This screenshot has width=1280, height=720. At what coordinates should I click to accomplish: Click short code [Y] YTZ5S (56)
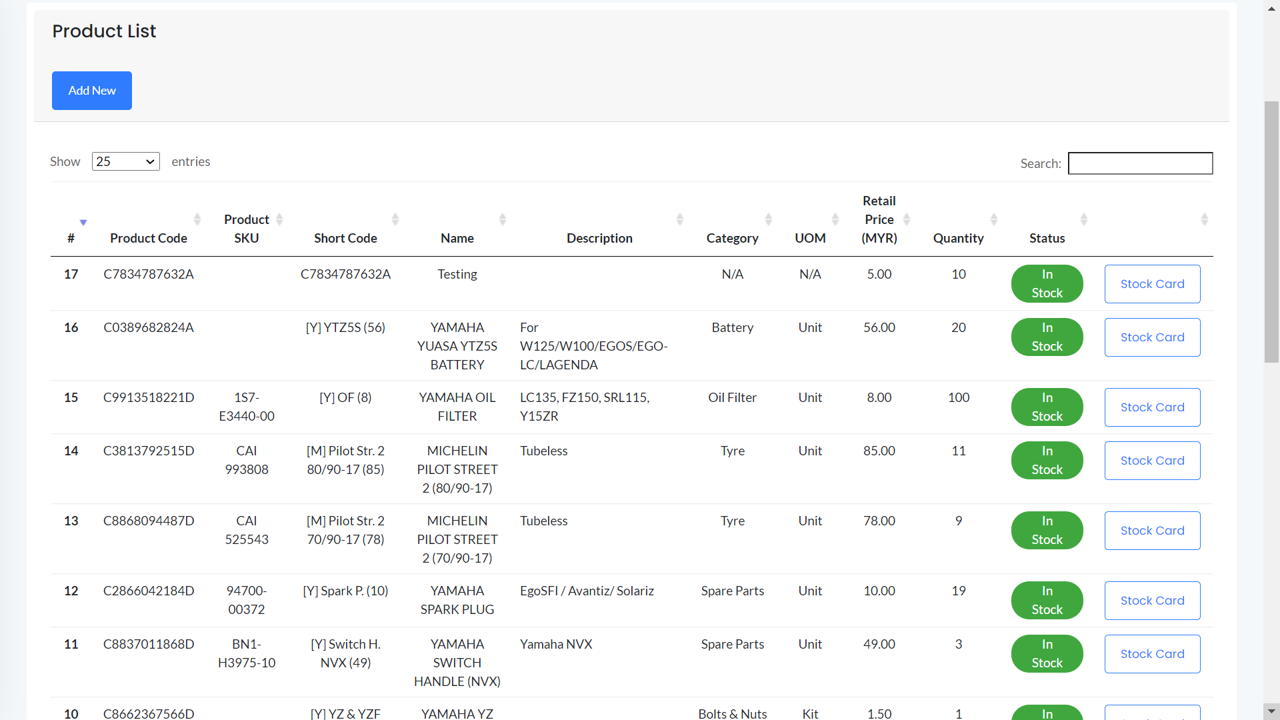tap(345, 327)
